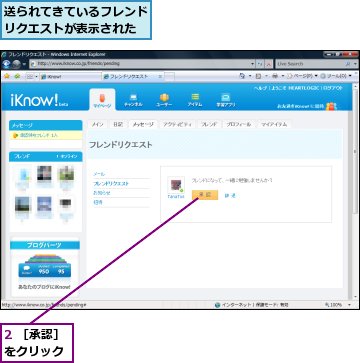Screen dimensions: 360x363
Task: Click the お友達をiKnow!に招待 link
Action: tap(300, 106)
